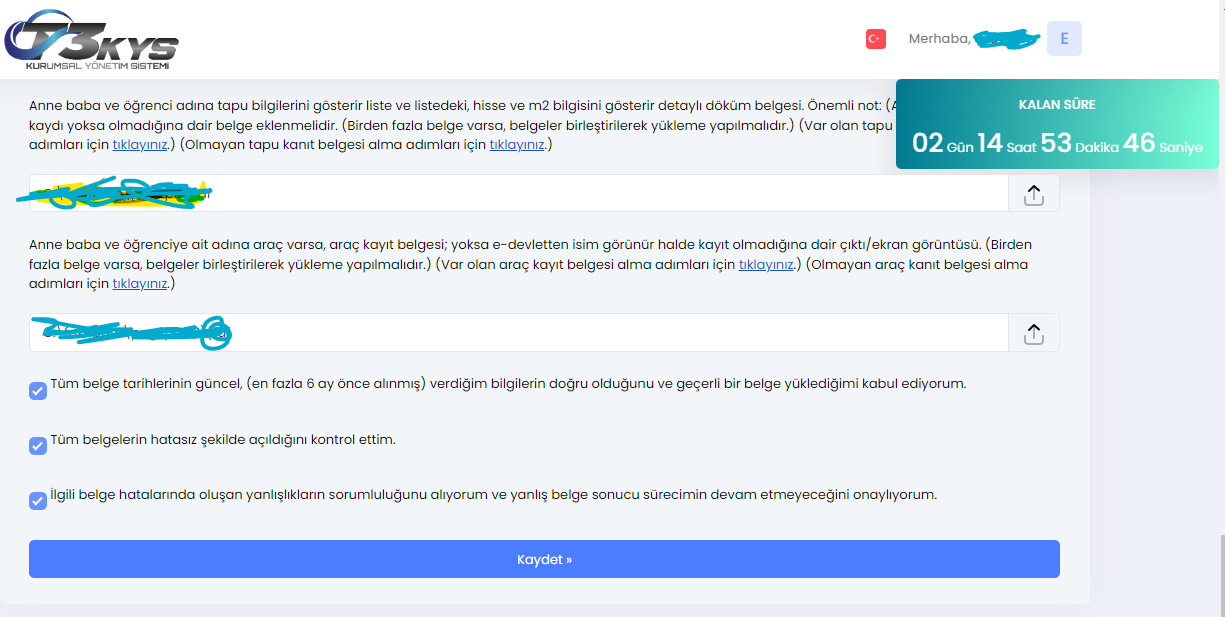The image size is (1225, 617).
Task: Click the Kaydet » button
Action: 544,559
